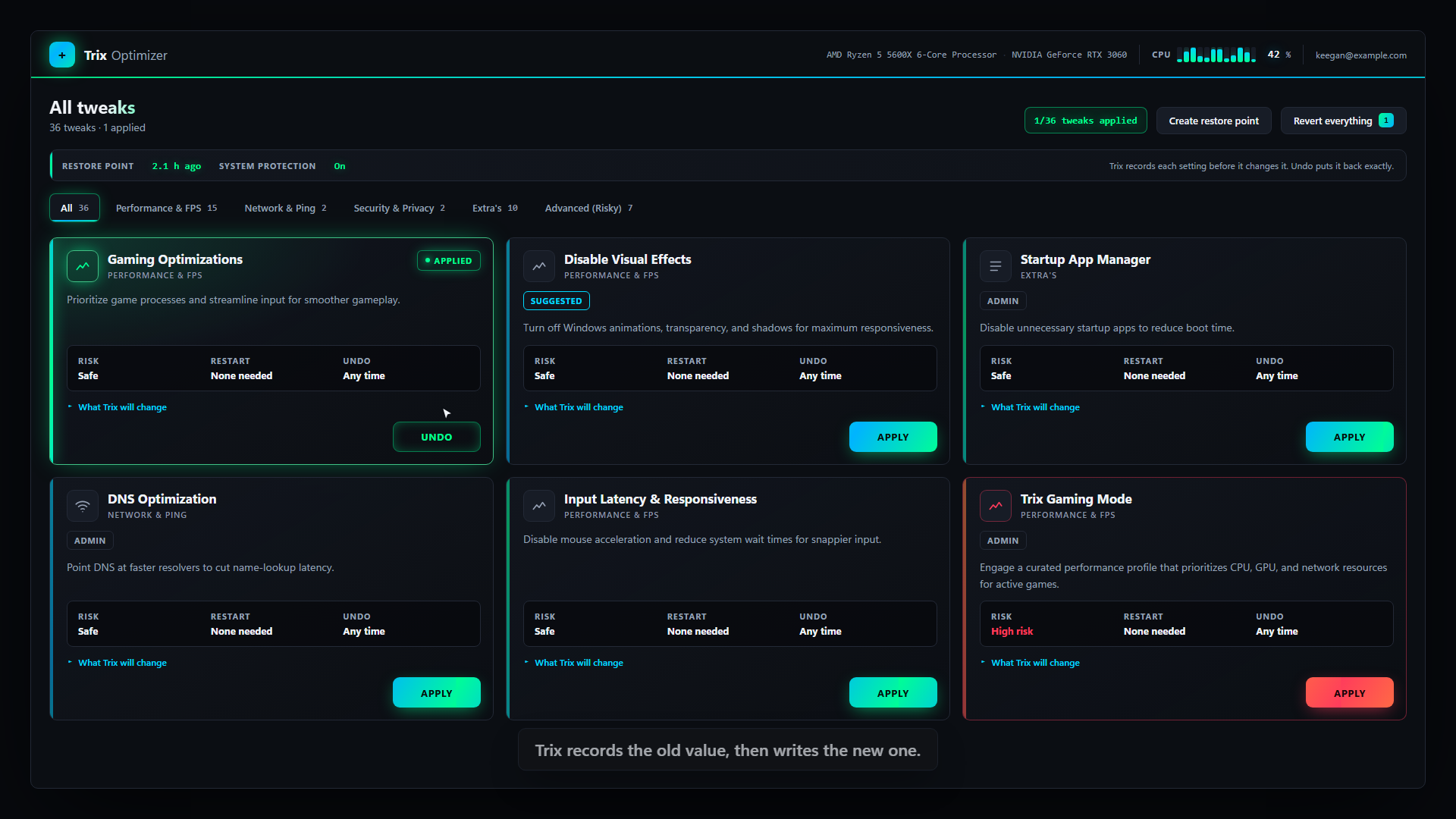Screen dimensions: 1456x819
Task: Click the Revert everything count badge
Action: click(x=1386, y=121)
